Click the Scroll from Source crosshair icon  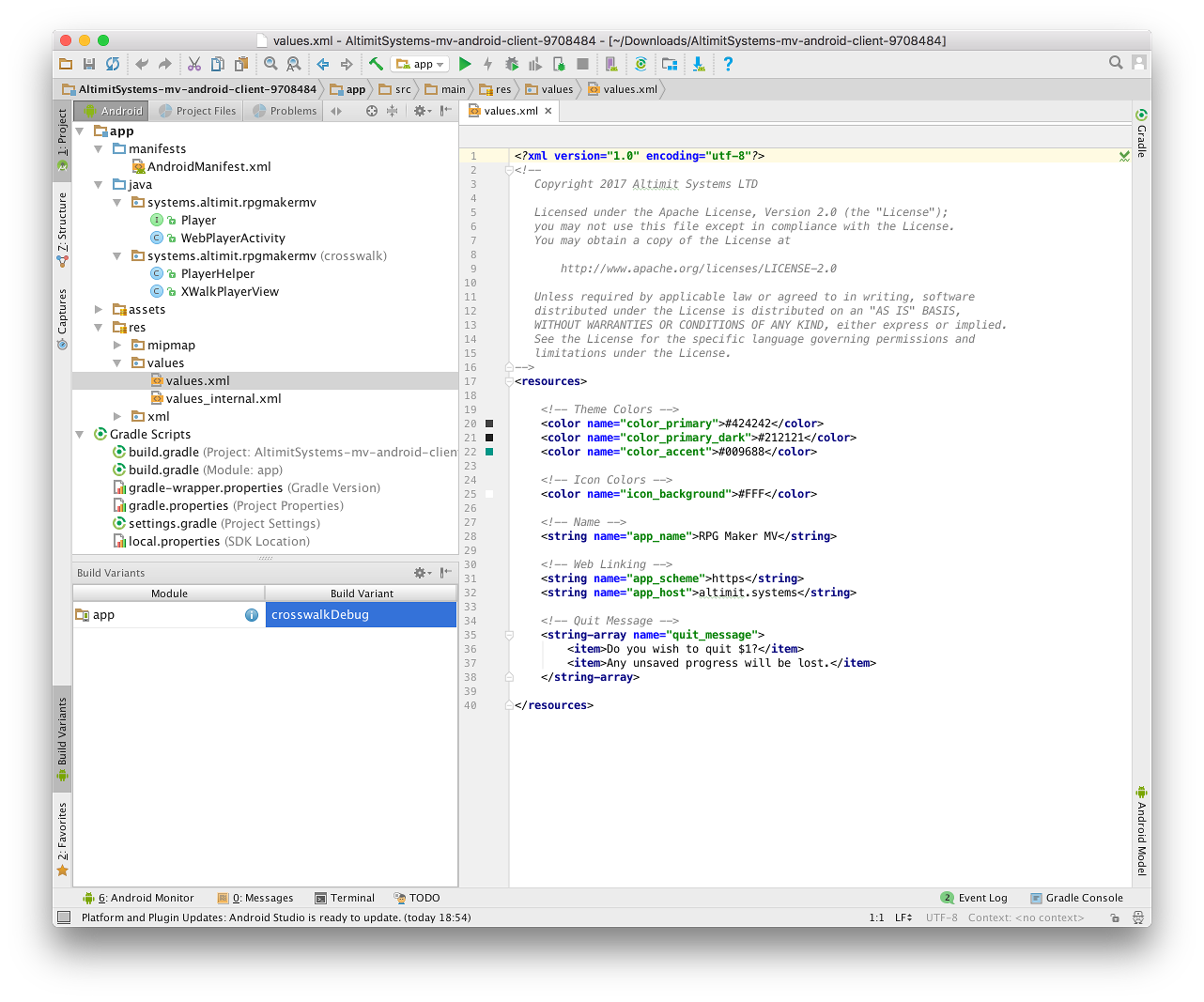pos(371,111)
